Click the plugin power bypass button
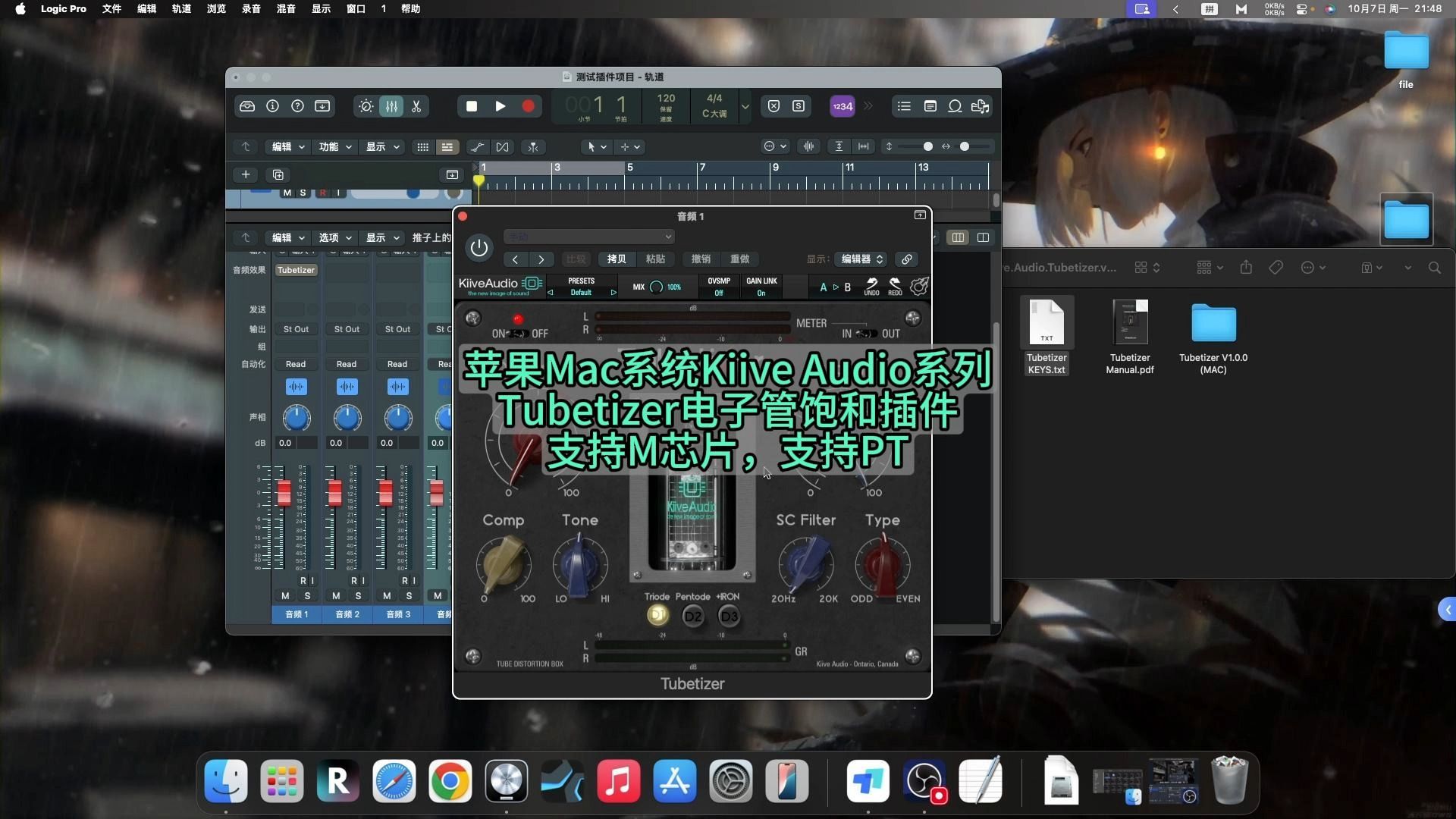Viewport: 1456px width, 819px height. [x=479, y=247]
